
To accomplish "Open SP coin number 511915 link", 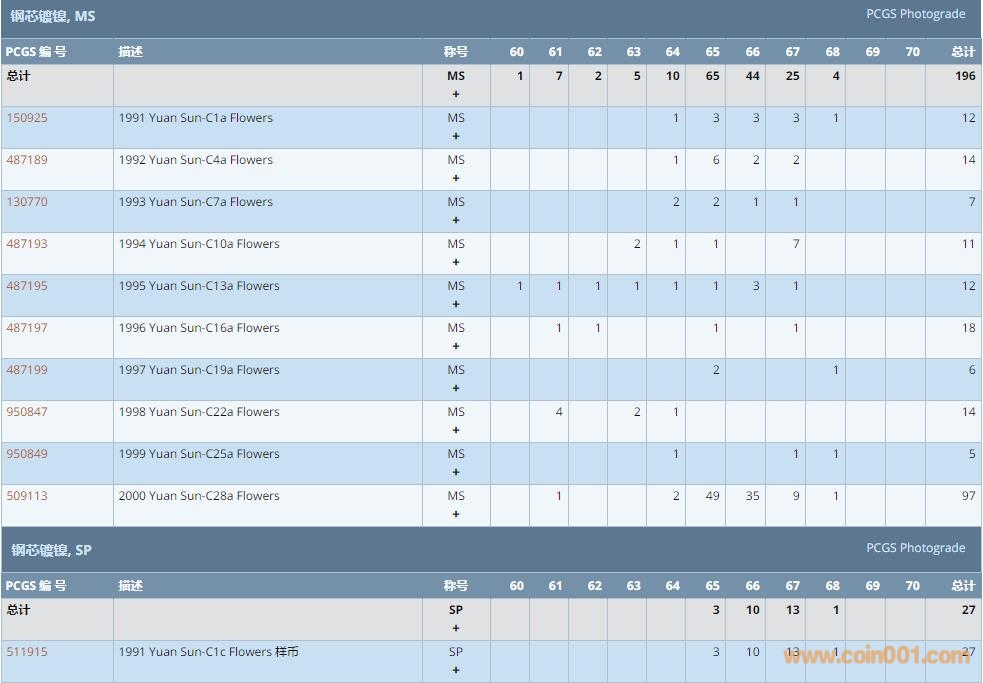I will pyautogui.click(x=27, y=652).
